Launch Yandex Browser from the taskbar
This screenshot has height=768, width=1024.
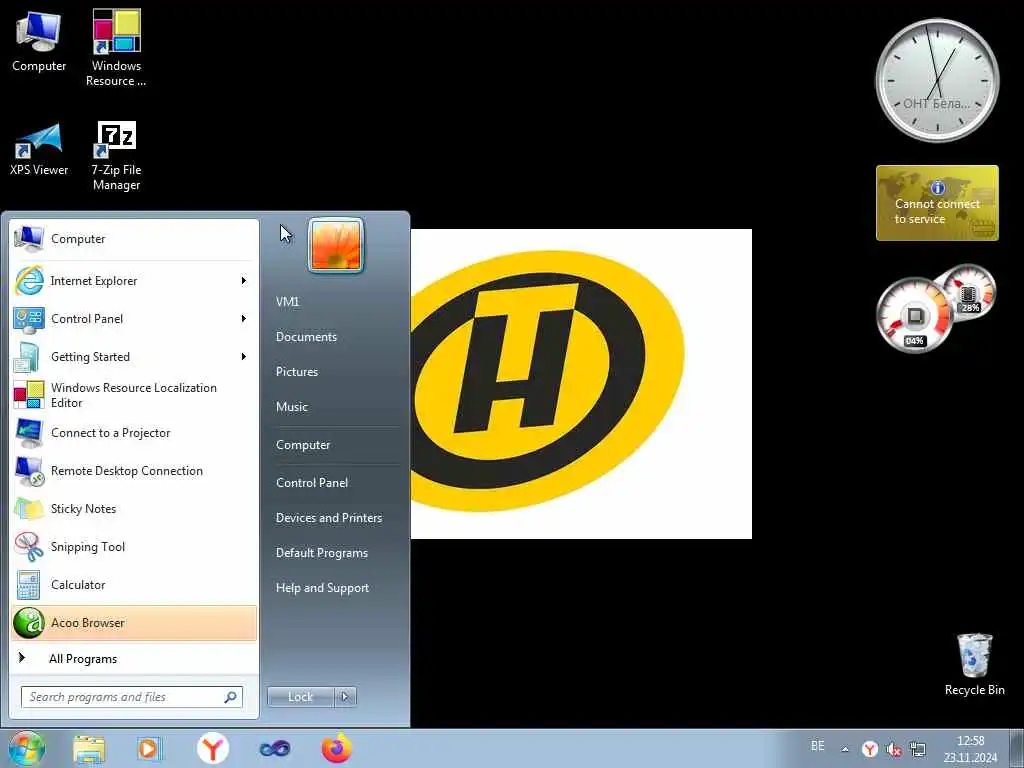click(212, 748)
